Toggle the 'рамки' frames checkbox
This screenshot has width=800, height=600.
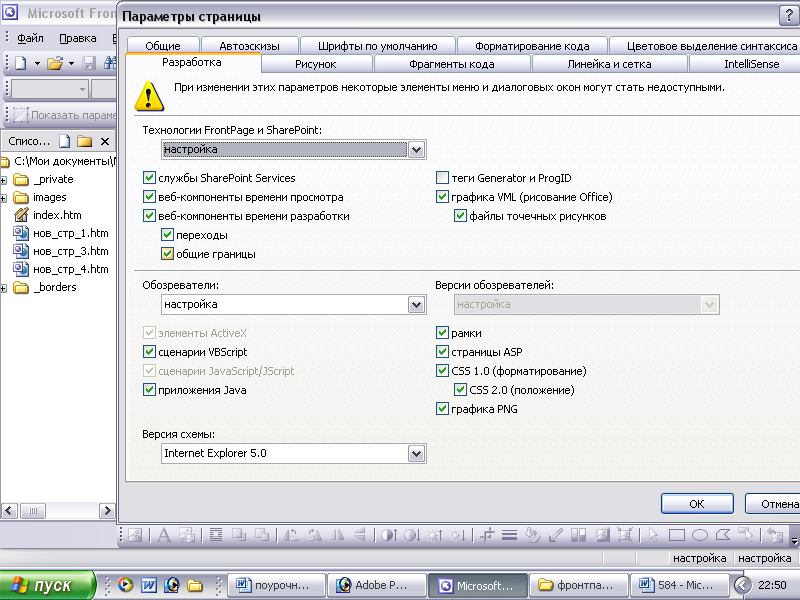point(442,333)
